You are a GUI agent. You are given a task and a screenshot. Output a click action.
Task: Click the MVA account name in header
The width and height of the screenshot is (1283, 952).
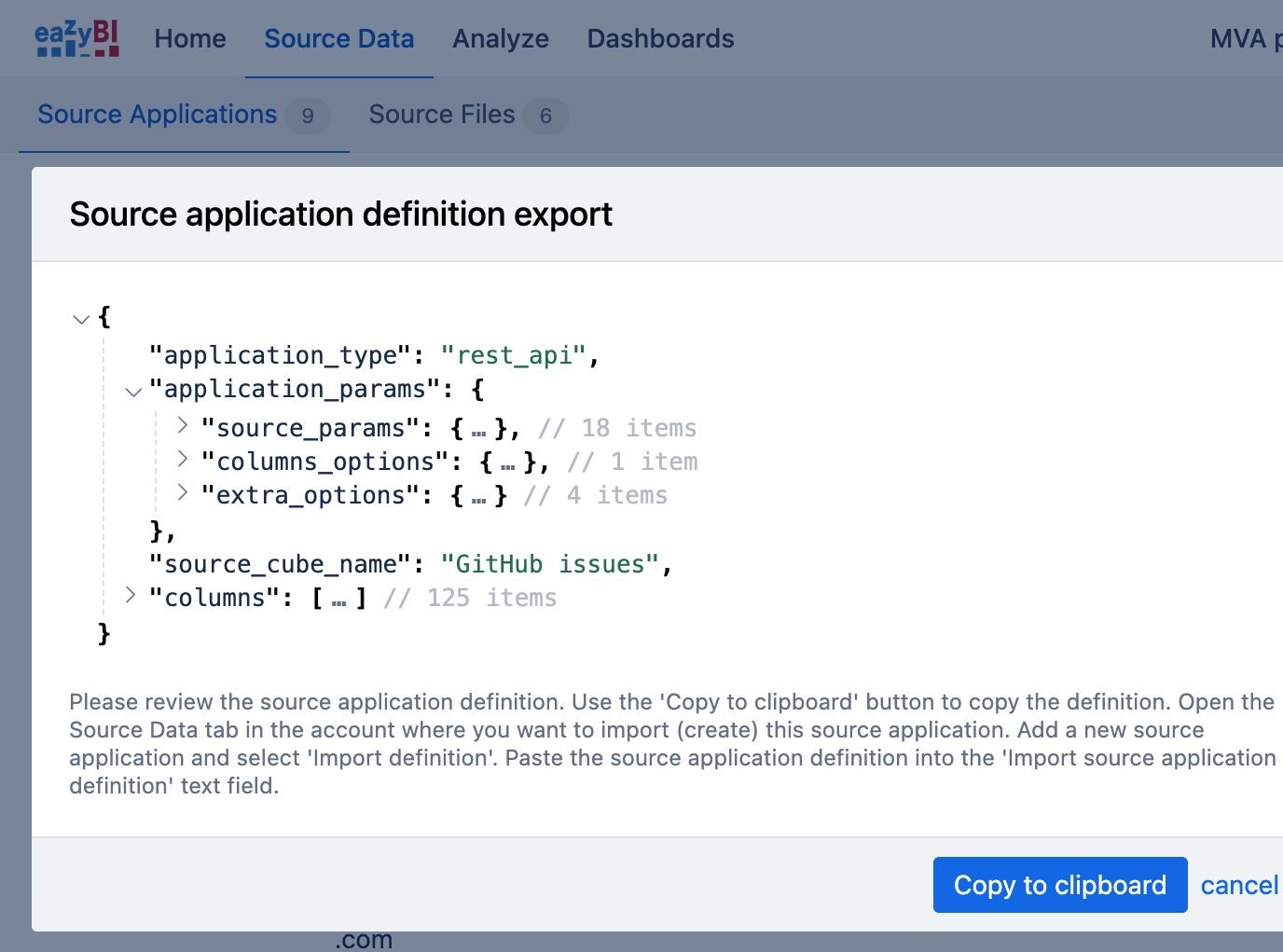tap(1246, 38)
